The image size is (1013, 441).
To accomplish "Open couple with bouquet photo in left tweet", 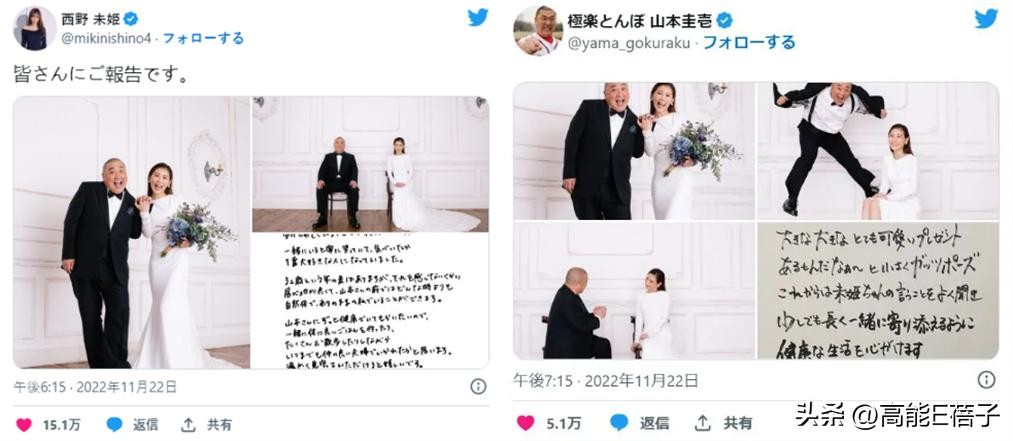I will [x=132, y=232].
